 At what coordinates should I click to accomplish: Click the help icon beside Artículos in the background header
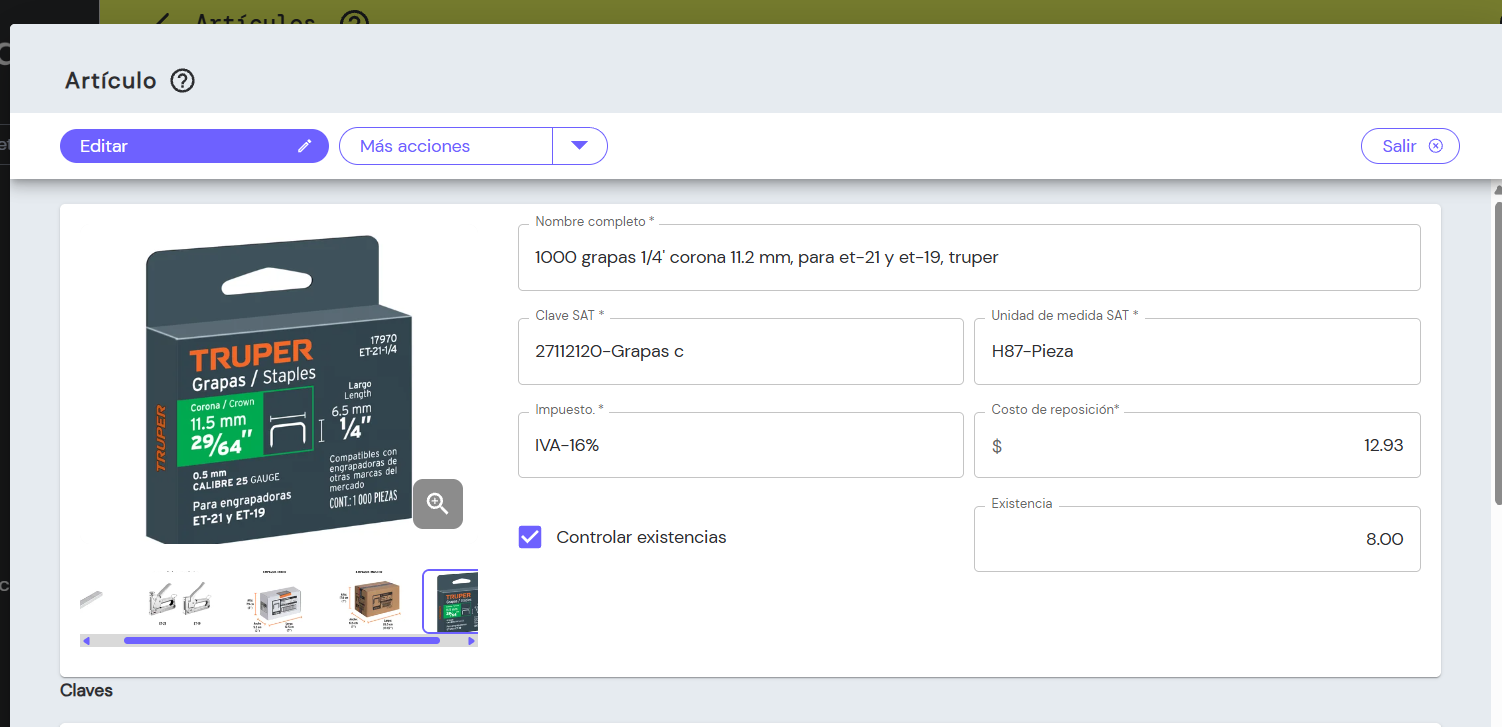click(x=354, y=20)
